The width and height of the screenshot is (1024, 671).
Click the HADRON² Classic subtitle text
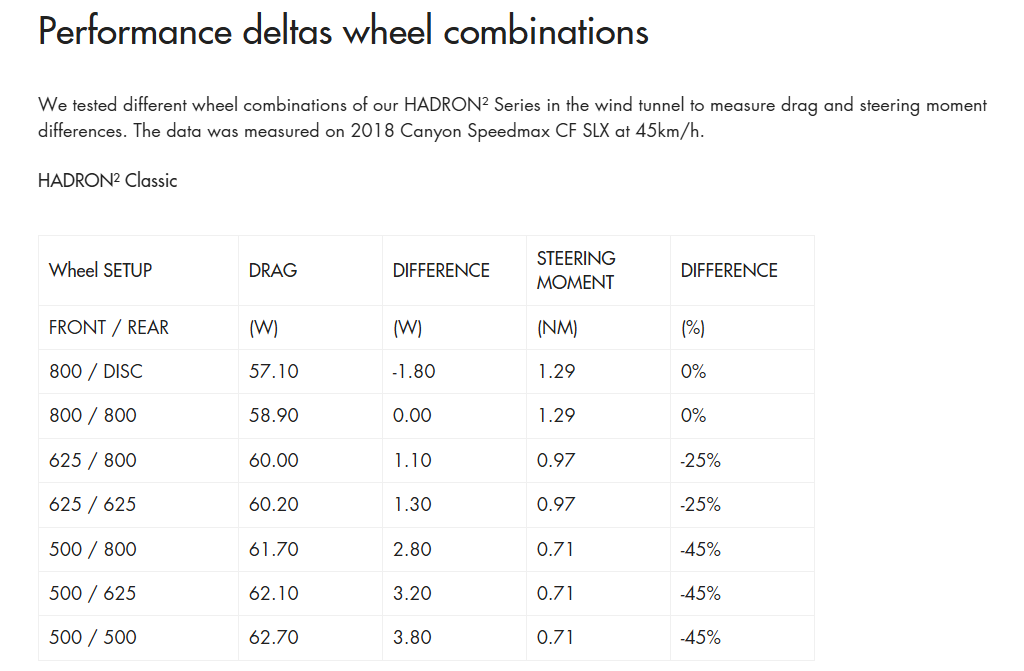(x=107, y=181)
